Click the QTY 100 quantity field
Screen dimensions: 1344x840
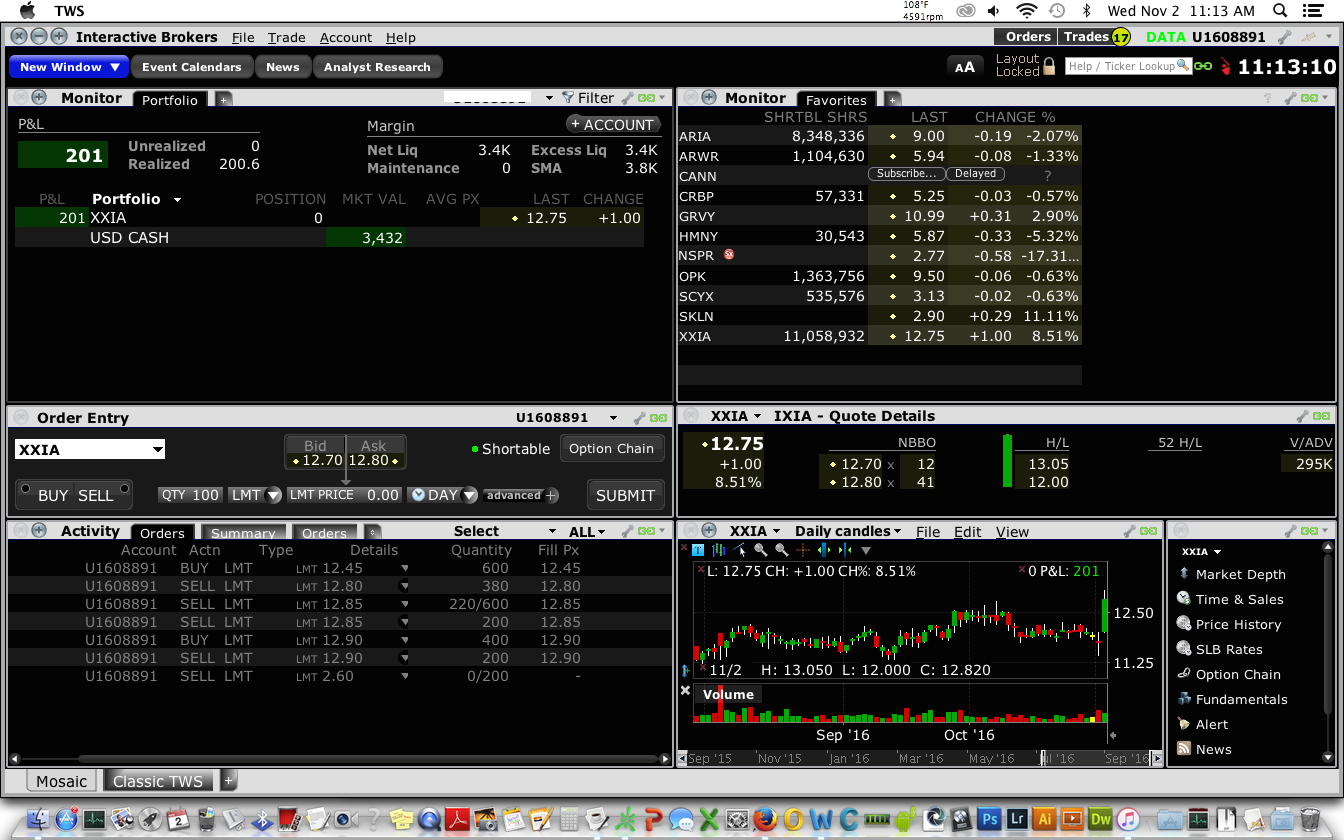click(x=190, y=495)
